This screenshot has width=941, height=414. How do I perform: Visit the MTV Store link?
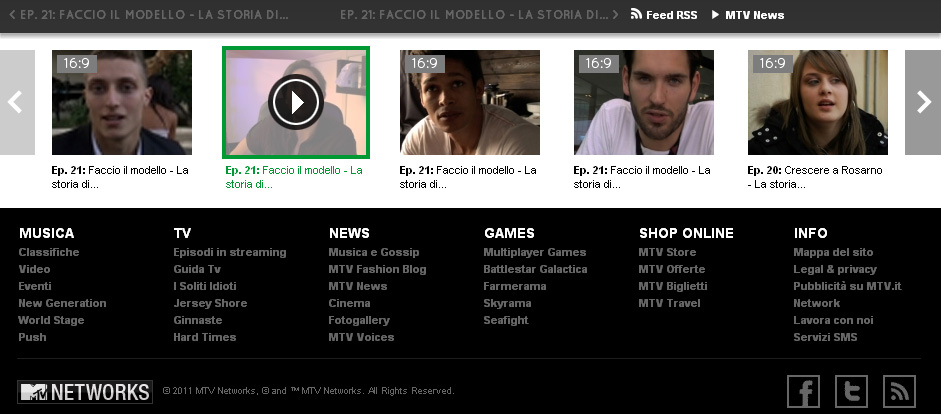pyautogui.click(x=667, y=252)
